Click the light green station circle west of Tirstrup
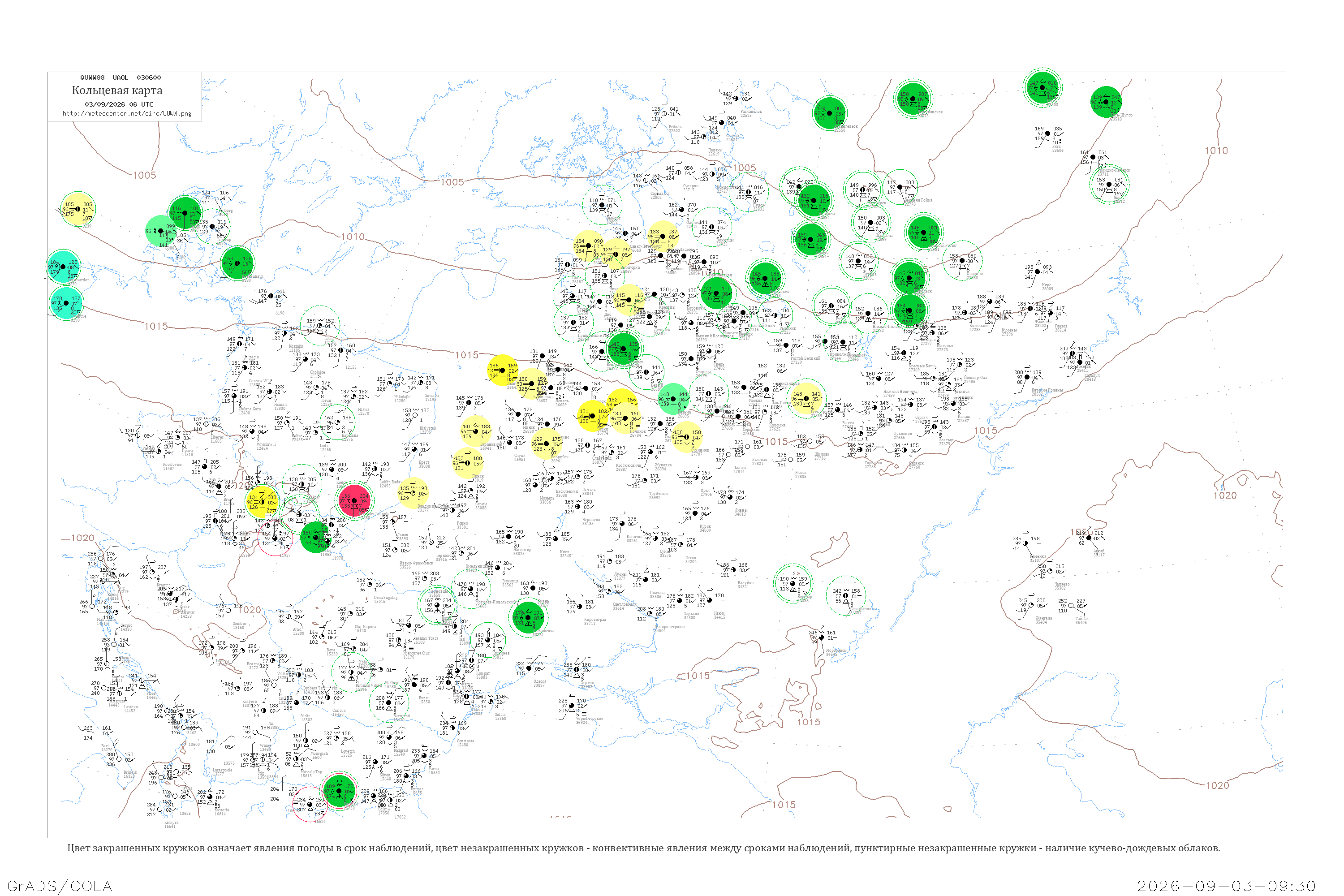This screenshot has width=1344, height=896. [x=161, y=231]
